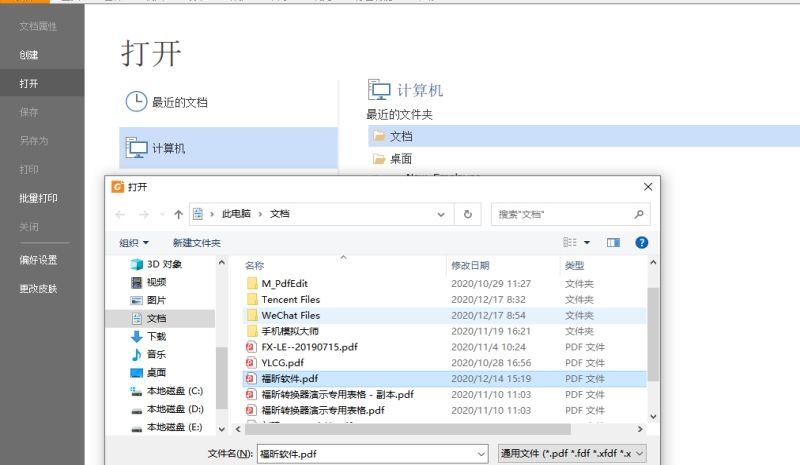The width and height of the screenshot is (800, 465).
Task: Open the 组织 dropdown menu
Action: pos(134,243)
